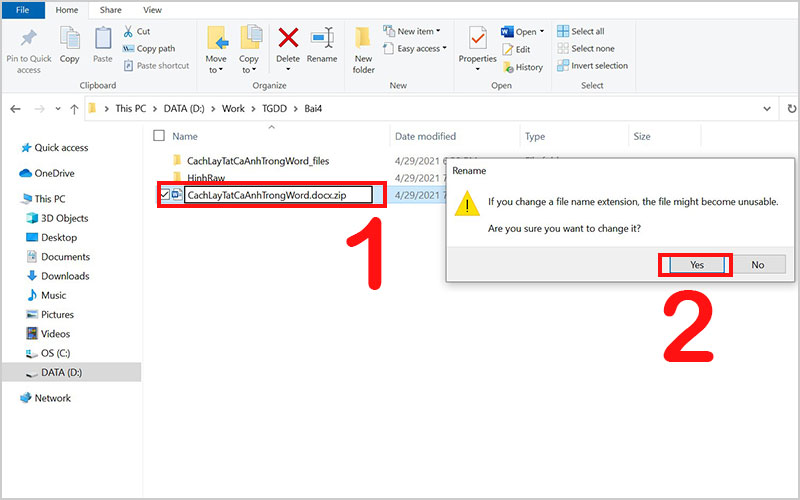Screen dimensions: 800x500
Task: Select DATA (D:) drive in sidebar
Action: 71,372
